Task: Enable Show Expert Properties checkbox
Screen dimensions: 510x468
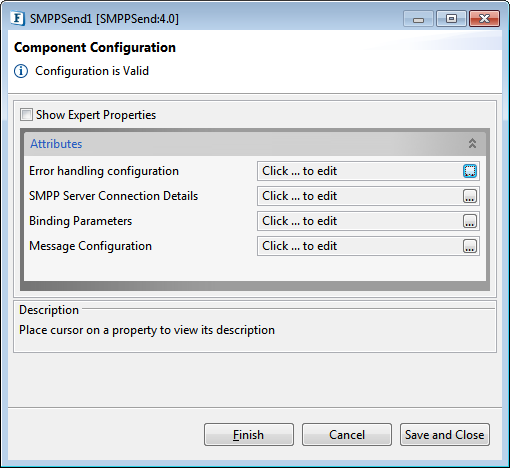Action: point(26,115)
